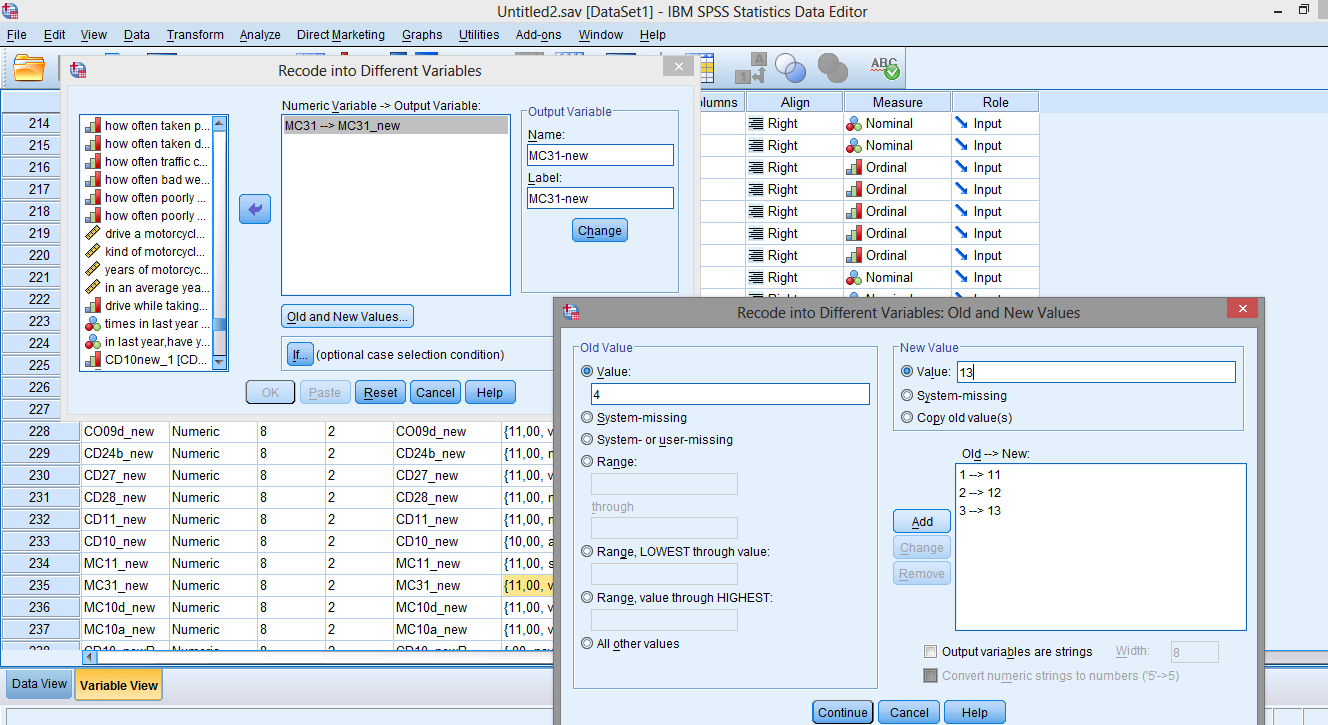
Task: Click Input role arrow icon in row 214
Action: click(x=962, y=124)
